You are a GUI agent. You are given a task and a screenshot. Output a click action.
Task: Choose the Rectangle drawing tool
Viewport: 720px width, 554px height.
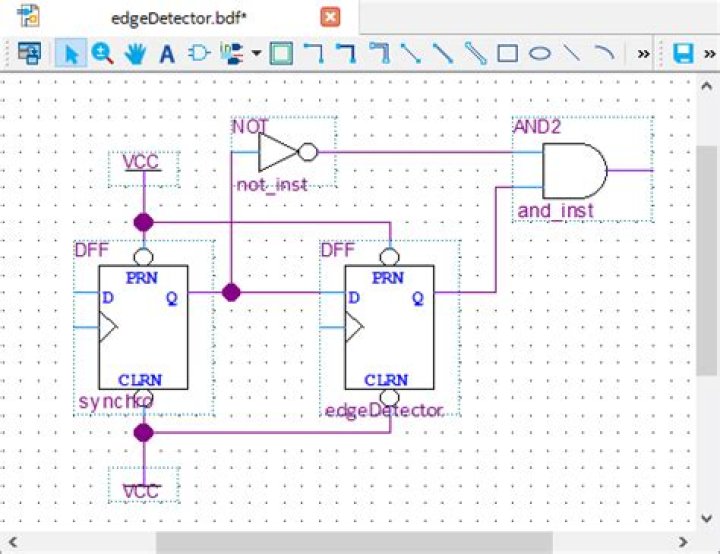[x=508, y=53]
